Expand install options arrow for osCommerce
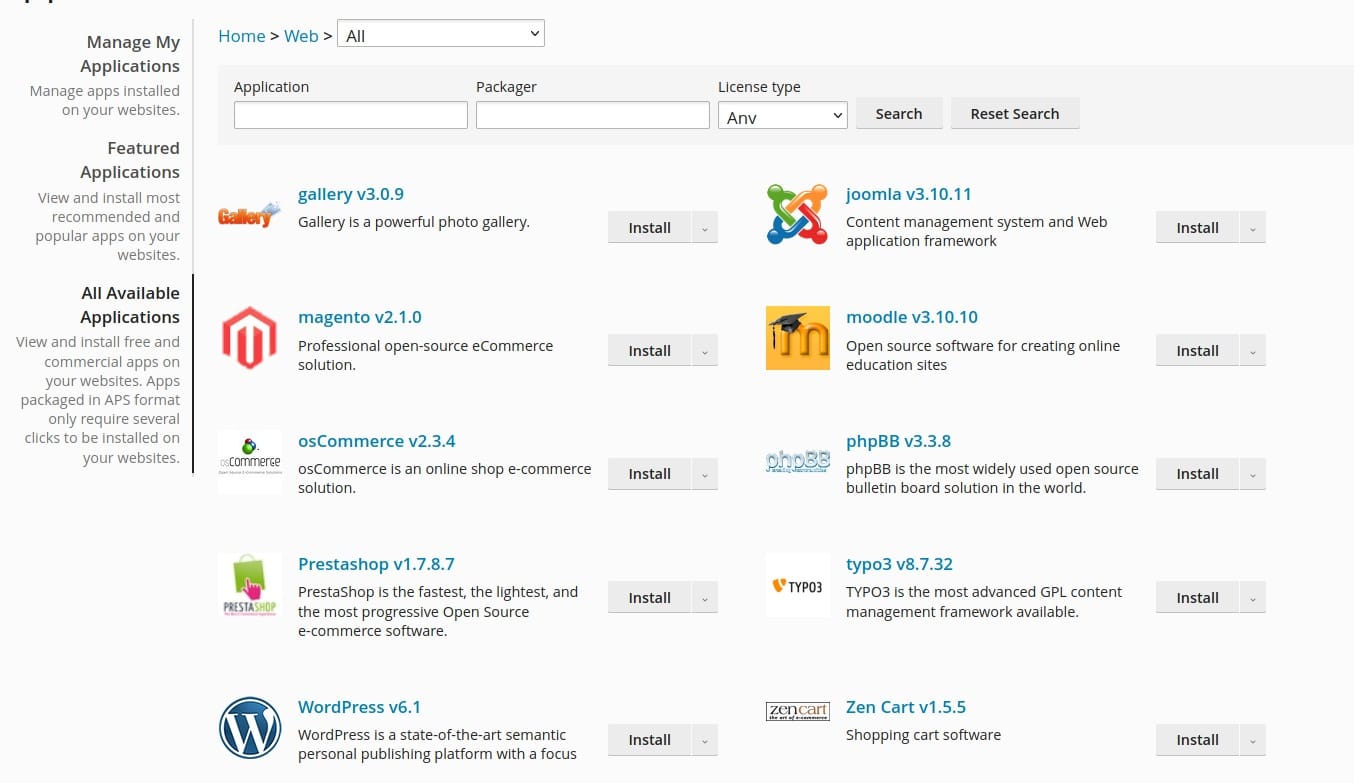The width and height of the screenshot is (1354, 783). pyautogui.click(x=704, y=474)
